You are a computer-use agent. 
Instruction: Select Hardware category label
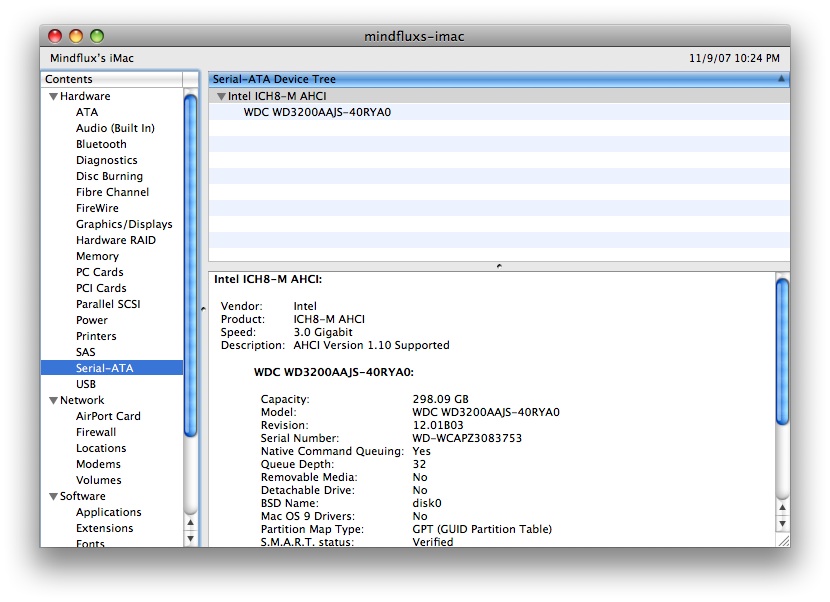pyautogui.click(x=85, y=96)
